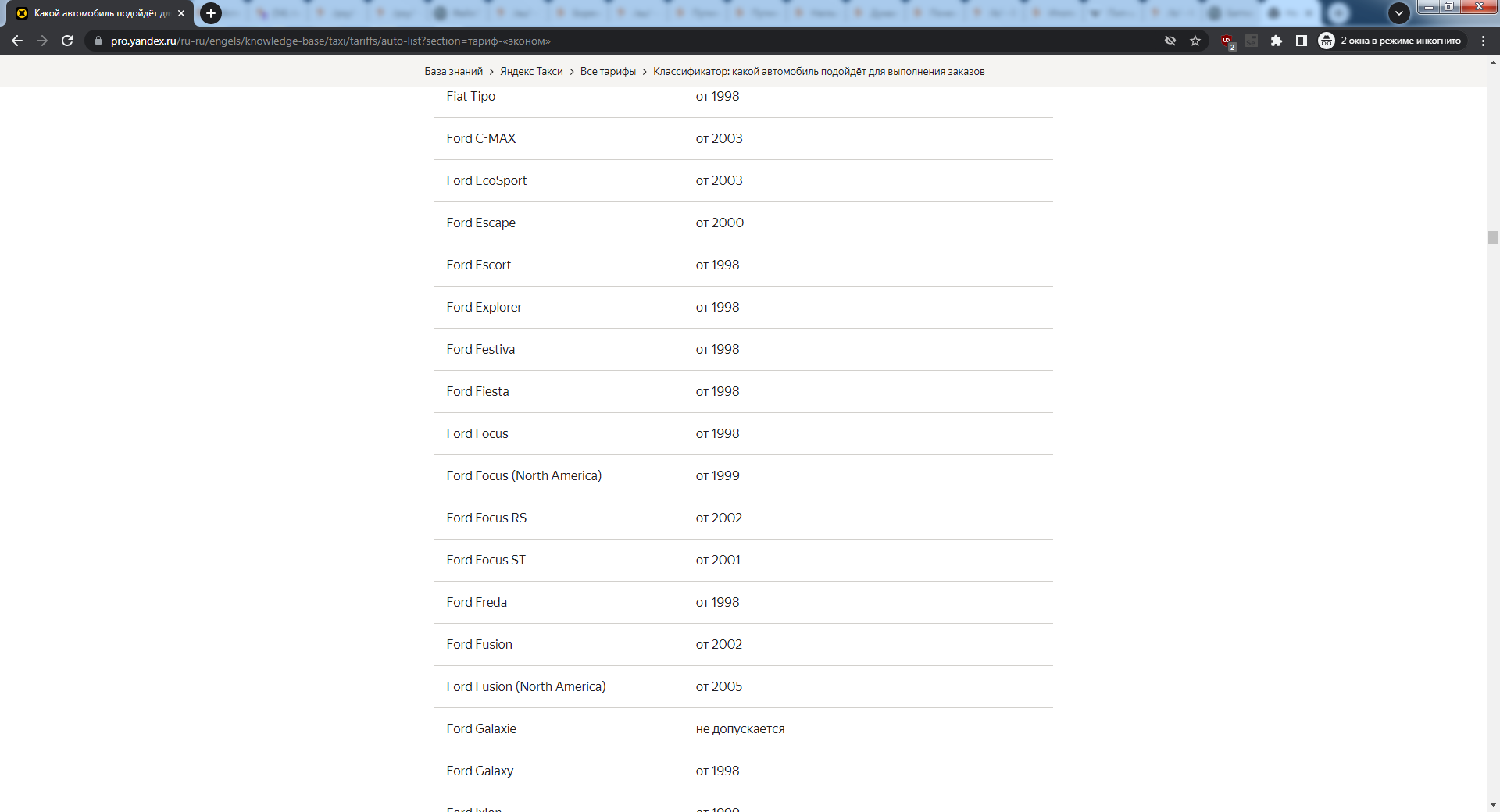1500x812 pixels.
Task: Open the Extensions puzzle menu
Action: [x=1277, y=41]
